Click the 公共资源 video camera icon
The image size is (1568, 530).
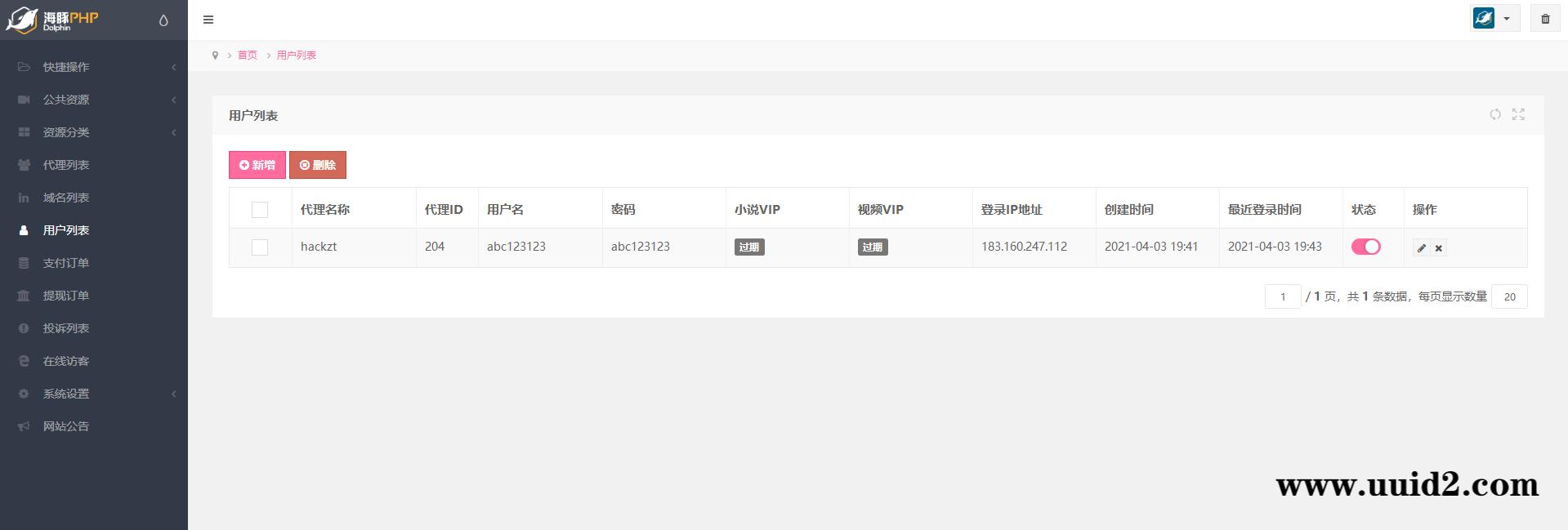tap(24, 100)
